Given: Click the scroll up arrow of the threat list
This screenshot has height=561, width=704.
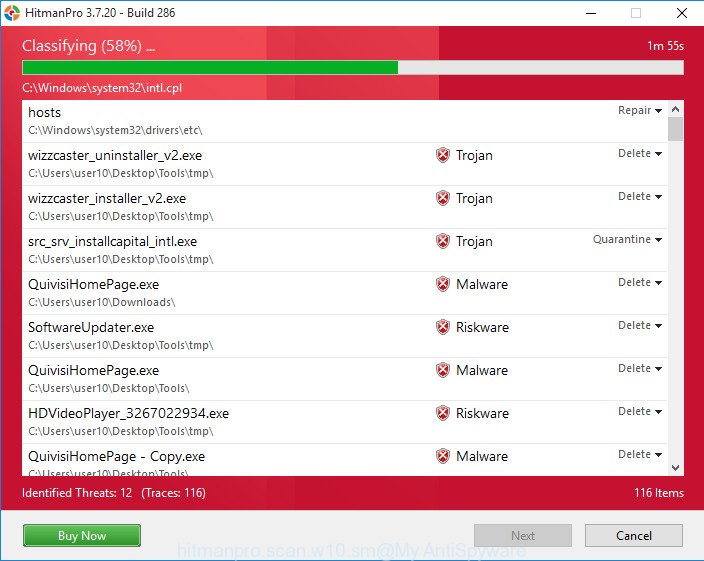Looking at the screenshot, I should [675, 109].
